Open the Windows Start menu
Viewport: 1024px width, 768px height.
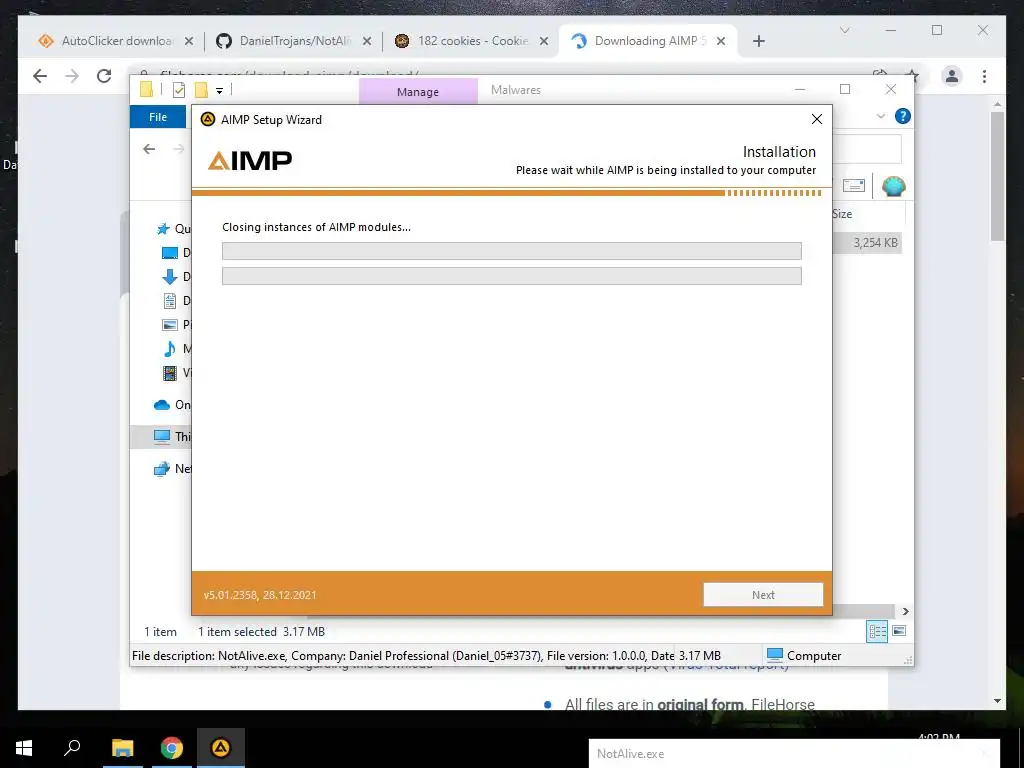click(24, 748)
